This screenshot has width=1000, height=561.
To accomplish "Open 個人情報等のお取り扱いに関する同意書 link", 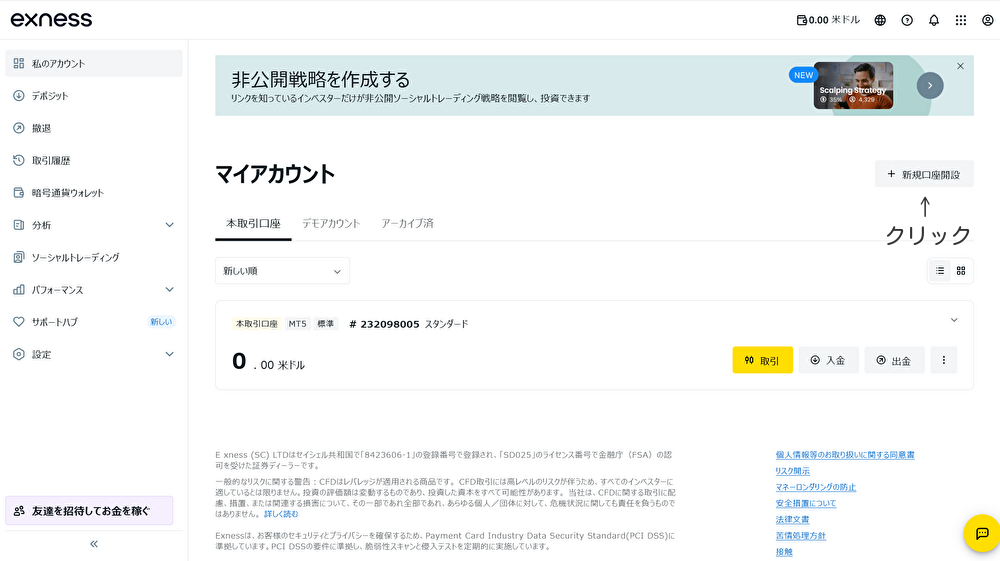I will (x=845, y=455).
